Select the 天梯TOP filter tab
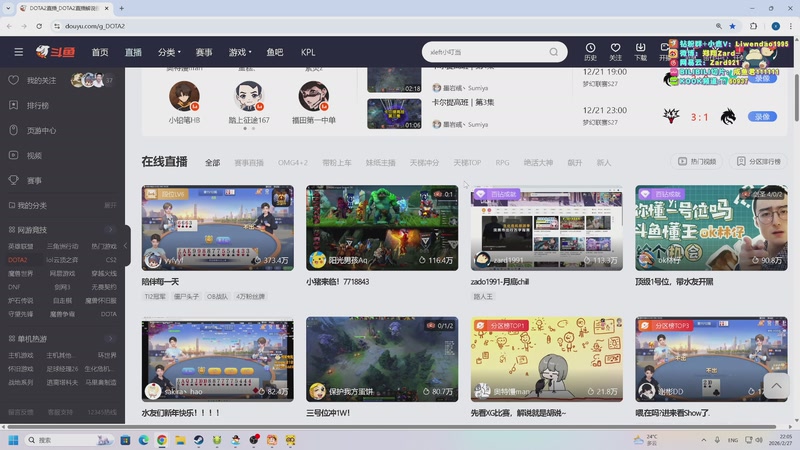Viewport: 800px width, 450px height. (x=467, y=162)
